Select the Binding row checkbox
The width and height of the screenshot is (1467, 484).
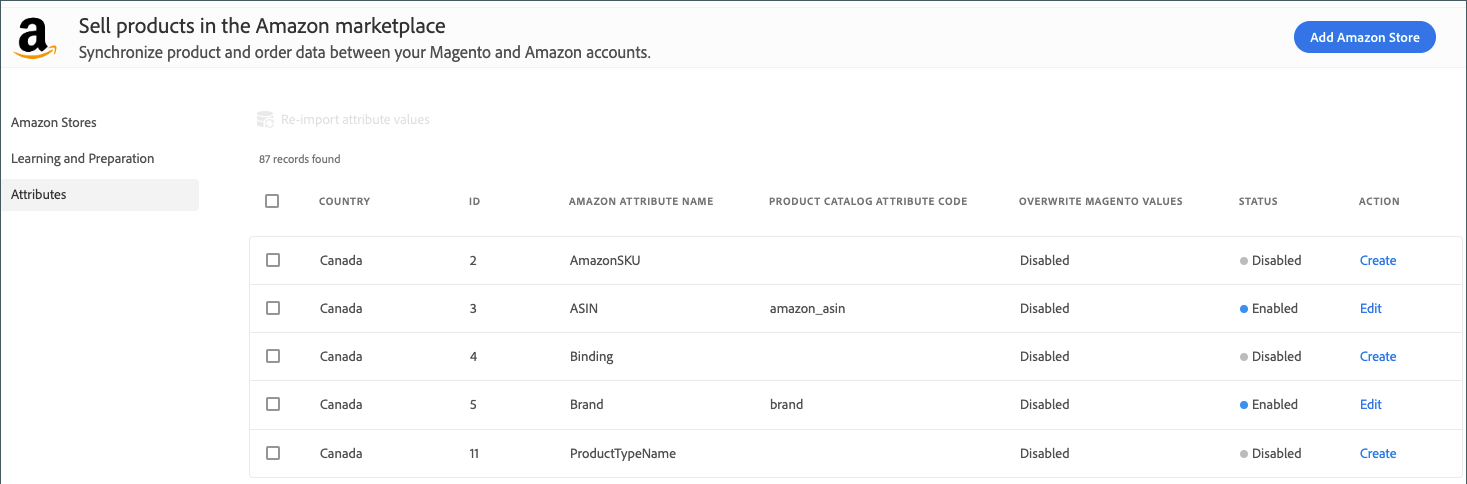point(273,356)
